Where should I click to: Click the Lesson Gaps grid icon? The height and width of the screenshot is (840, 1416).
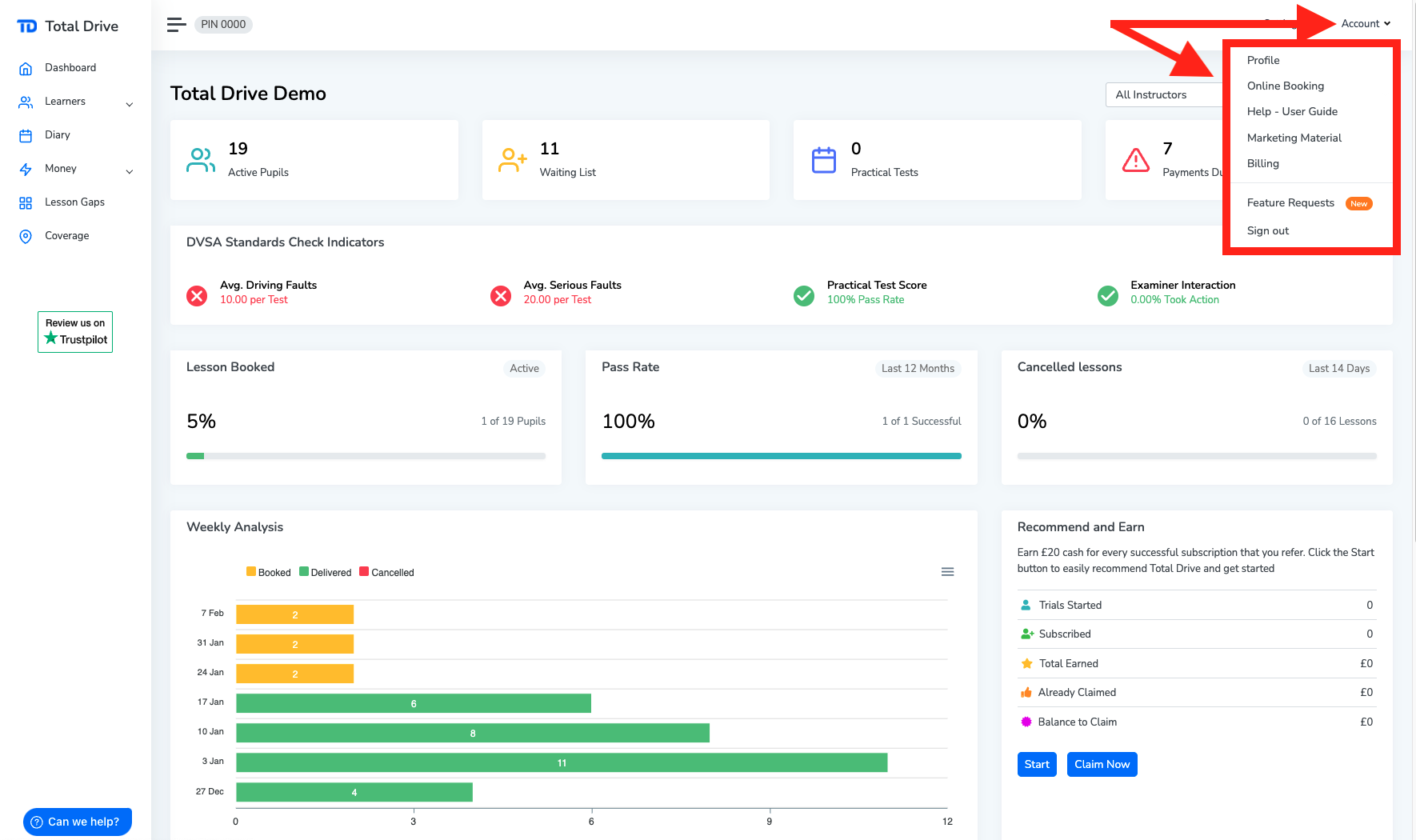coord(26,203)
